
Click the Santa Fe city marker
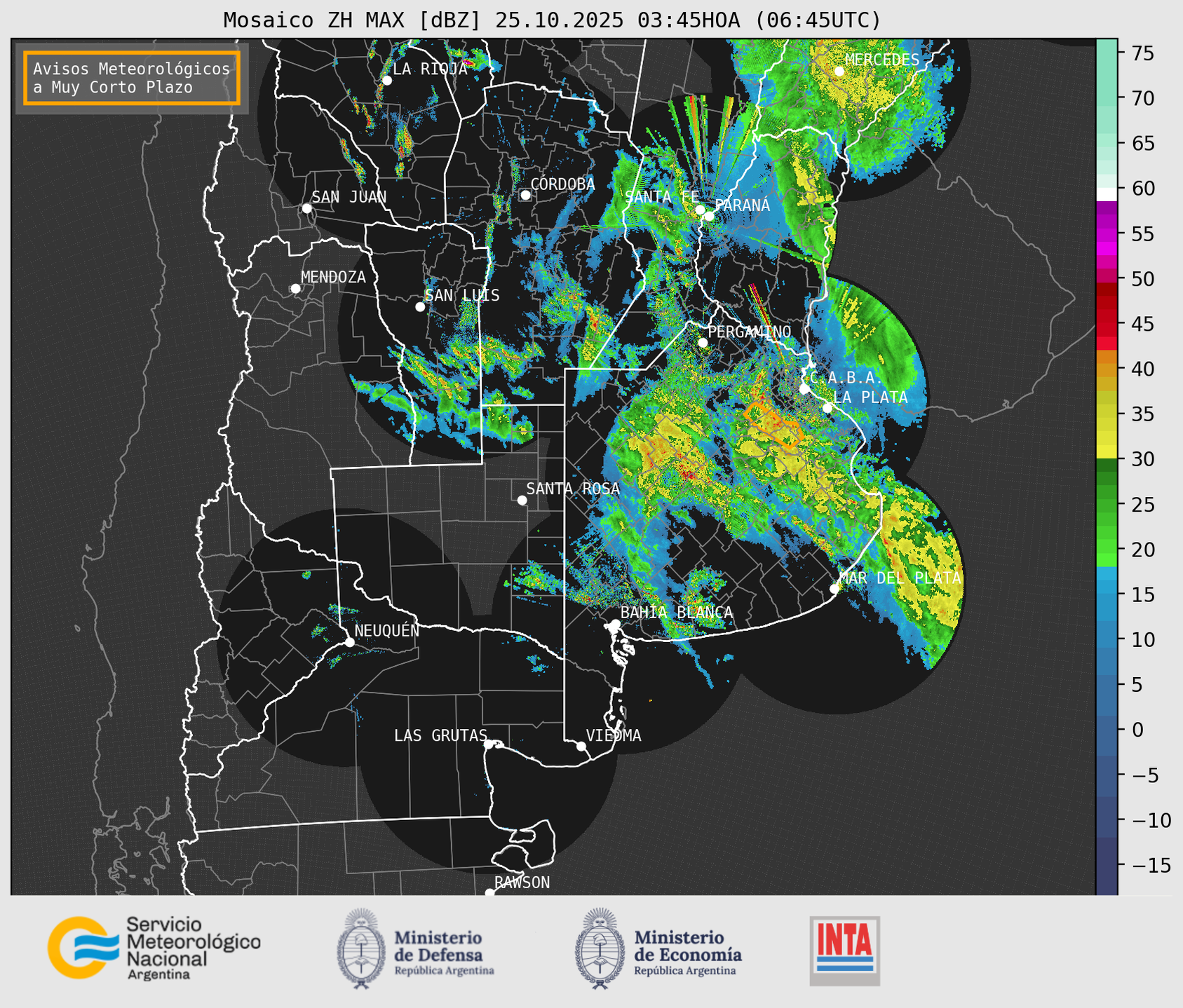click(x=700, y=210)
